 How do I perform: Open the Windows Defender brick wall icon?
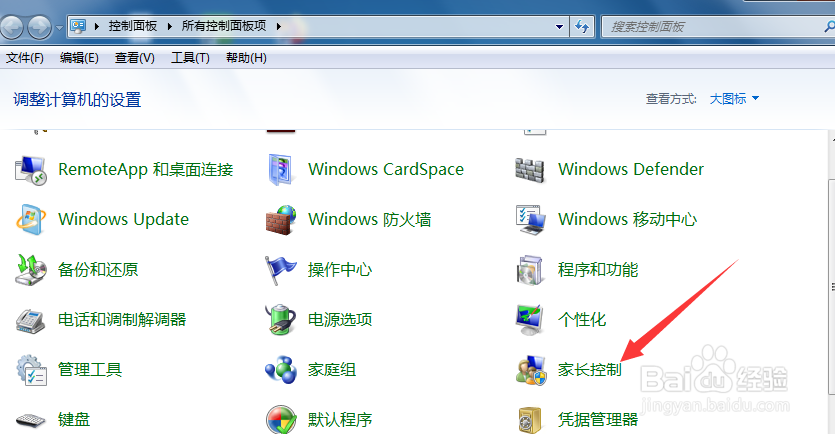[x=530, y=170]
